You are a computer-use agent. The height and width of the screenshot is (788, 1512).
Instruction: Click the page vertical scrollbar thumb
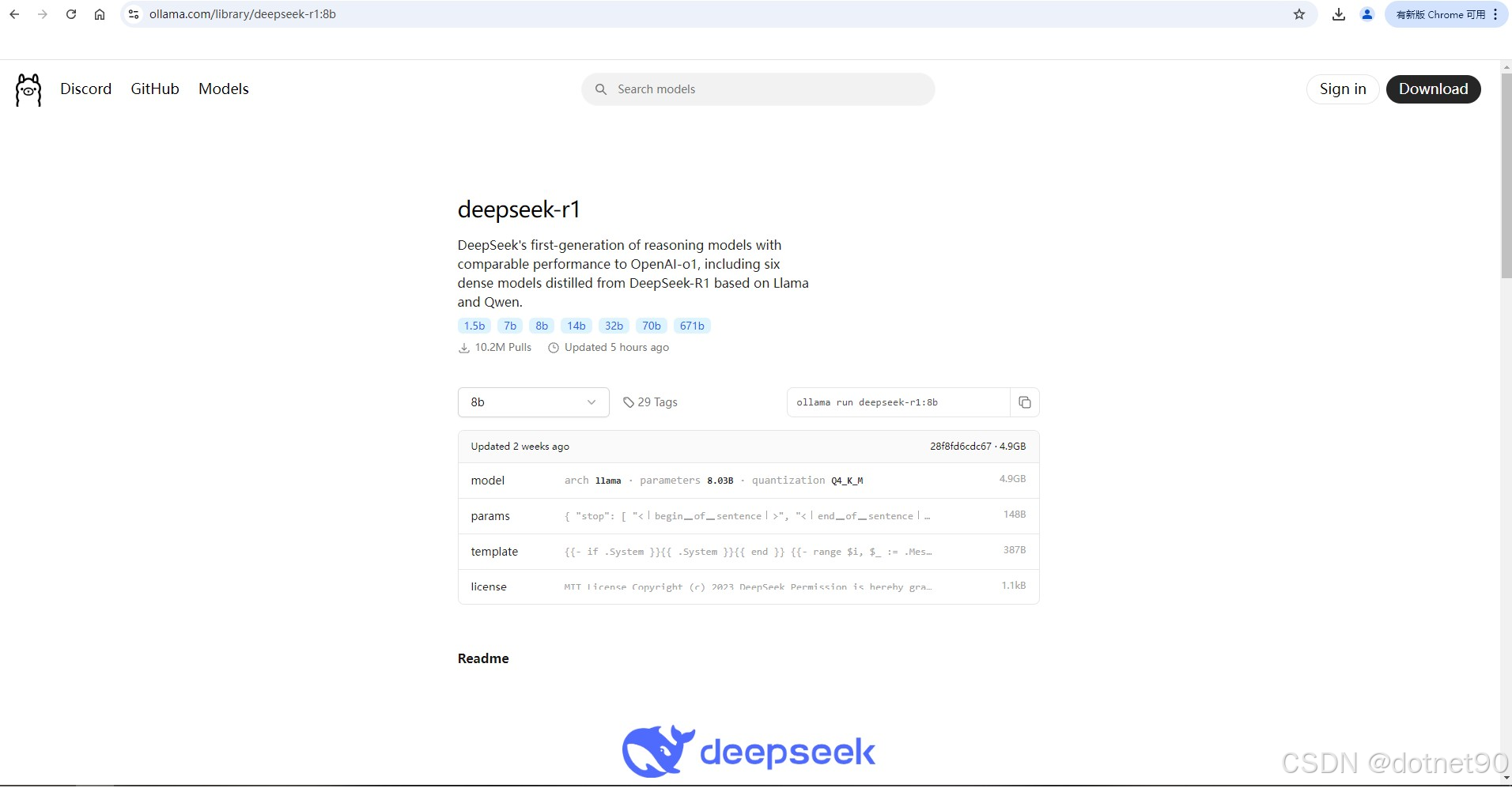[1506, 174]
